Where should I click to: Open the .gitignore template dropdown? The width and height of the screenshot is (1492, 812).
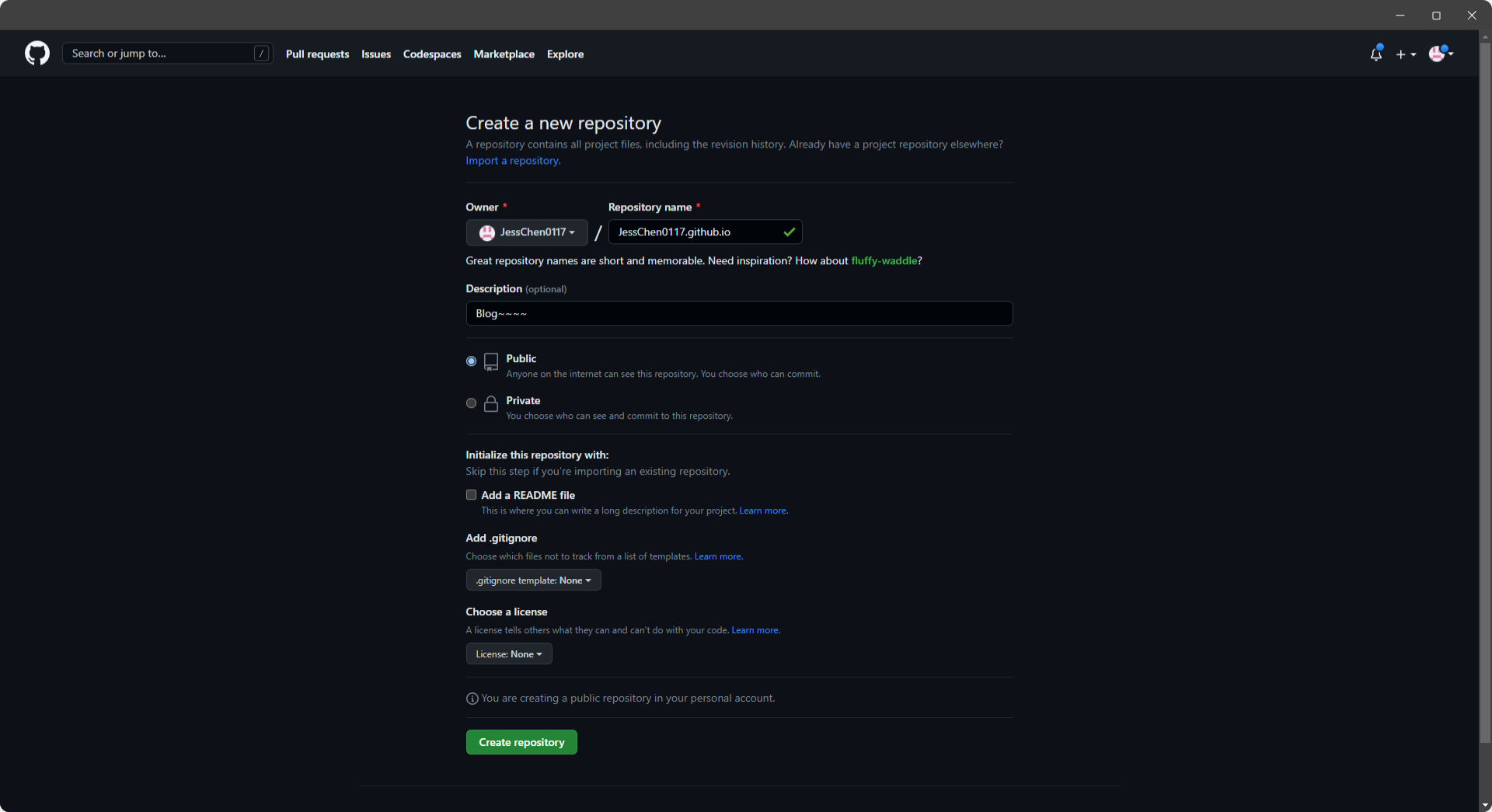click(533, 580)
